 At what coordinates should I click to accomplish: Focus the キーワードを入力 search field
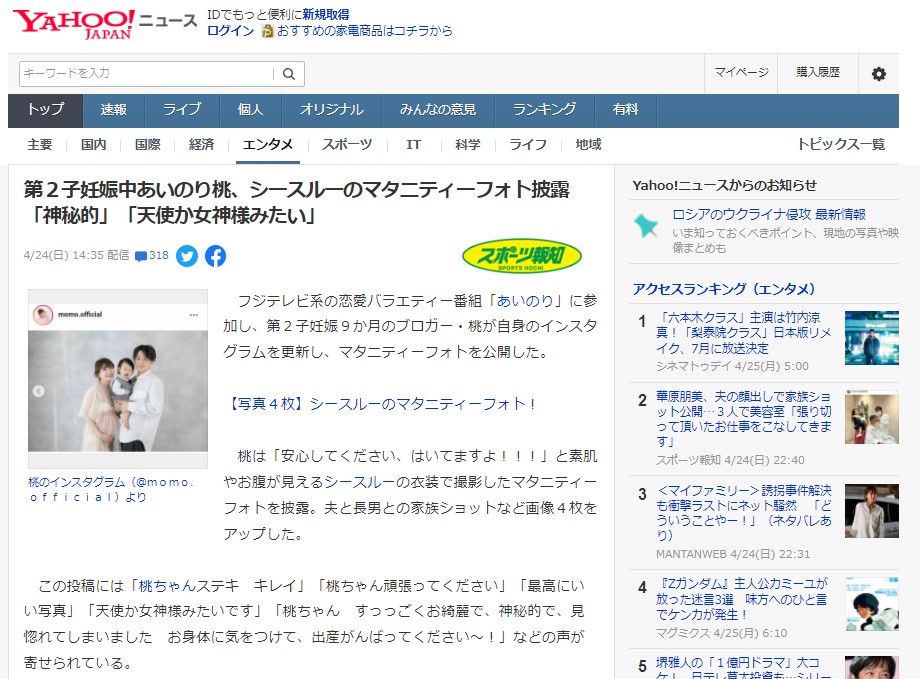tap(147, 73)
